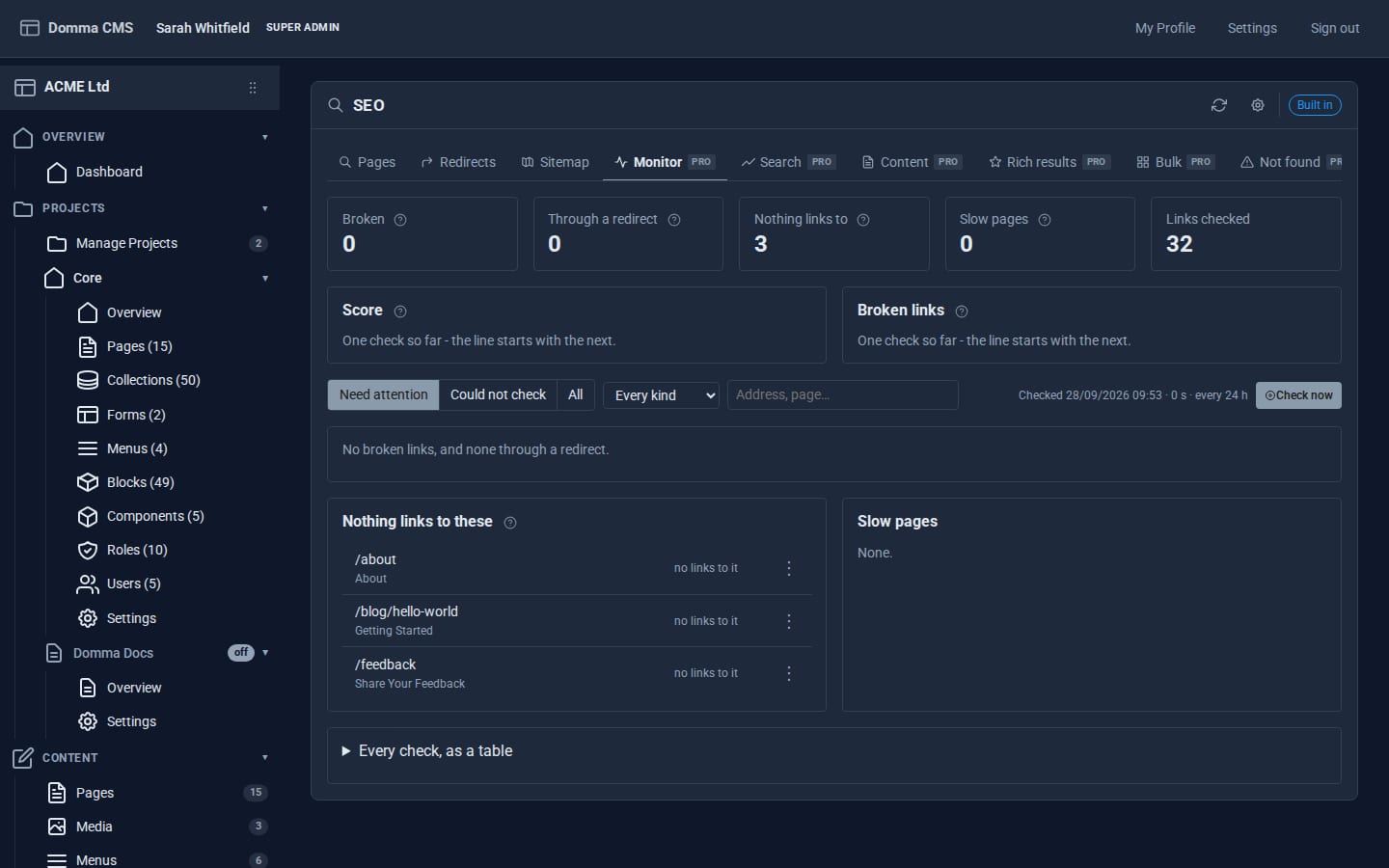Click help icon next to Broken links heading
The width and height of the screenshot is (1389, 868).
[962, 312]
